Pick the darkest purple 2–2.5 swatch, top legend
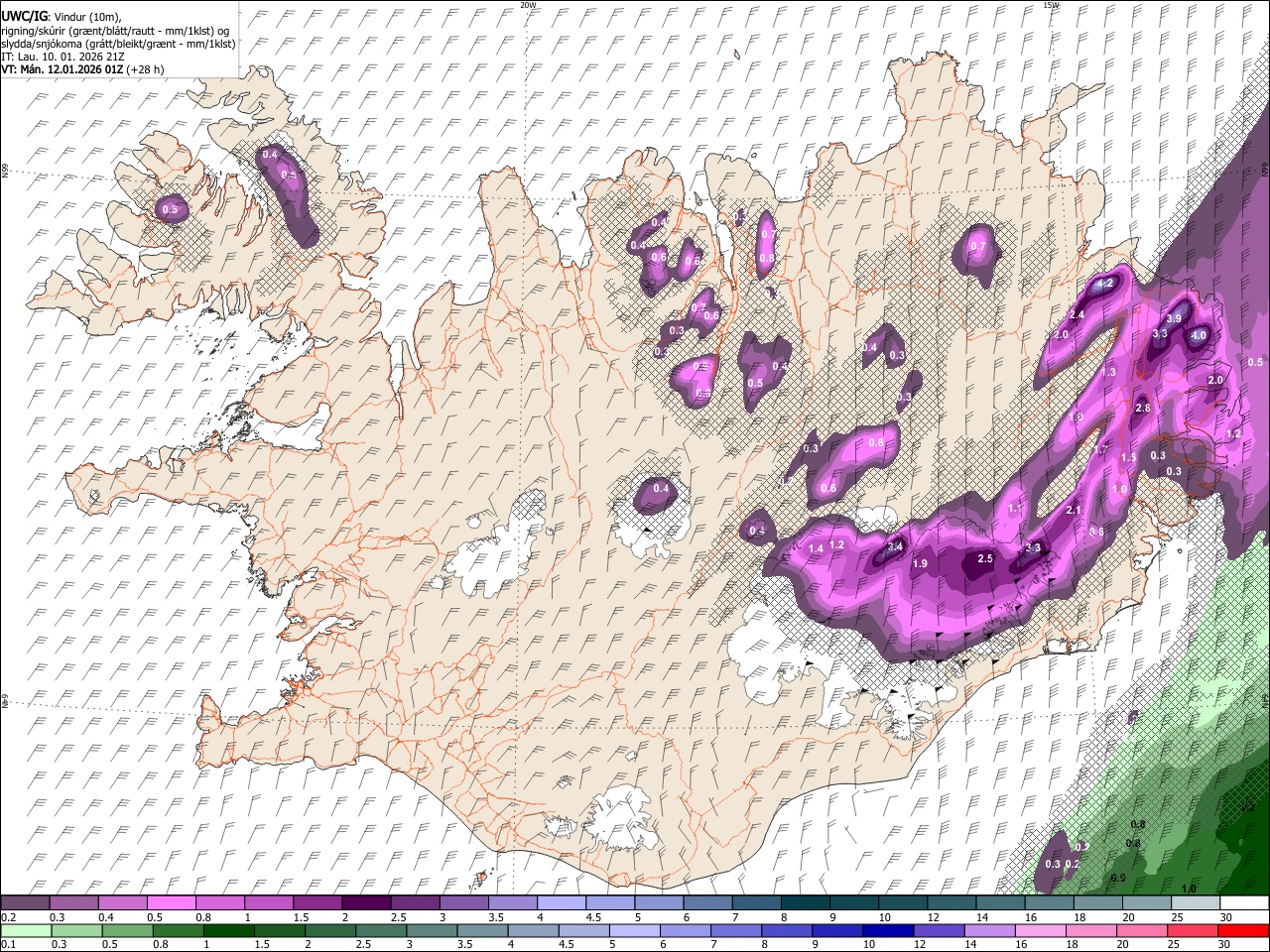 tap(366, 902)
